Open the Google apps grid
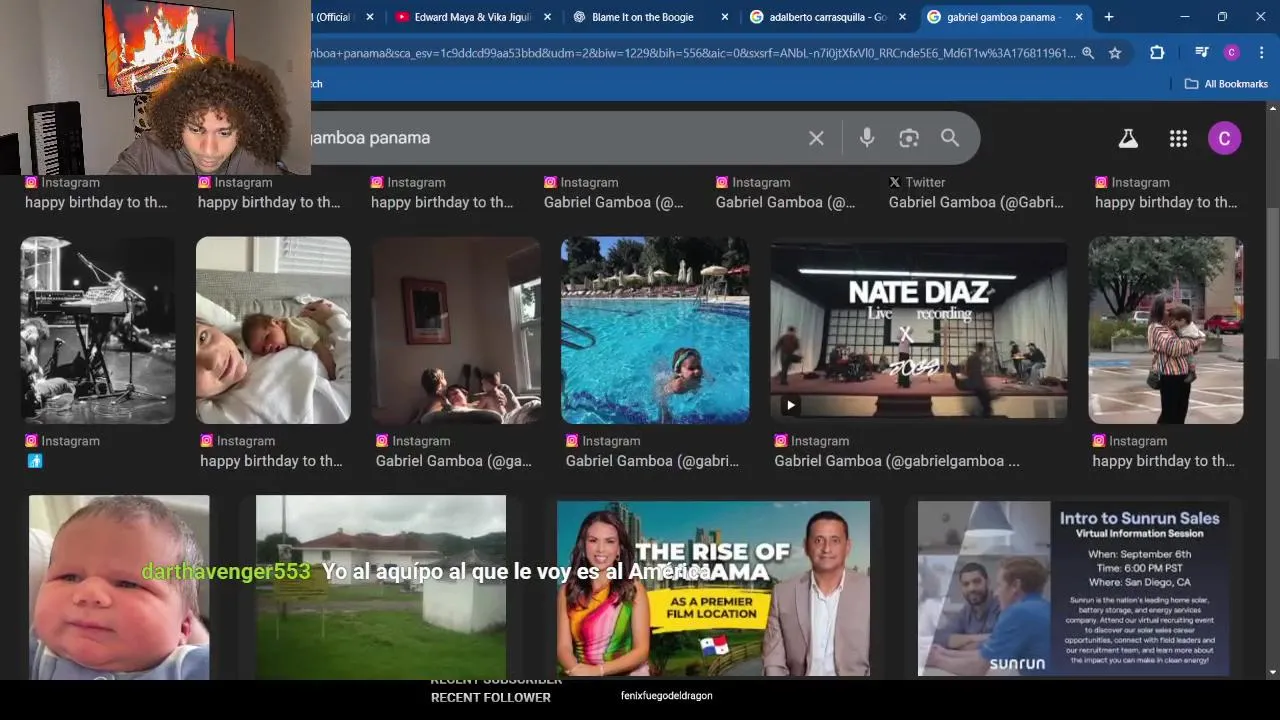Viewport: 1280px width, 720px height. click(x=1178, y=139)
